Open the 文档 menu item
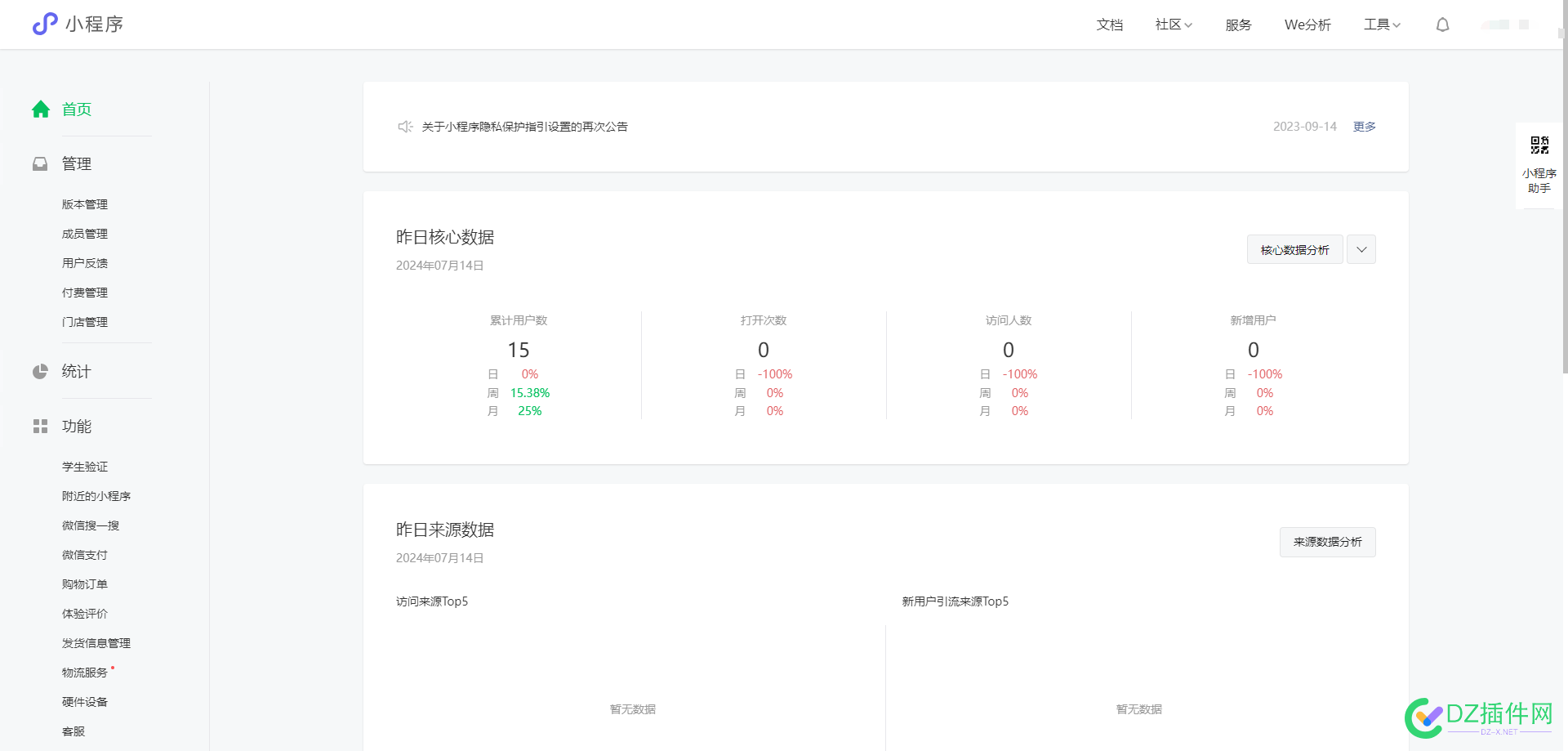 [1109, 25]
